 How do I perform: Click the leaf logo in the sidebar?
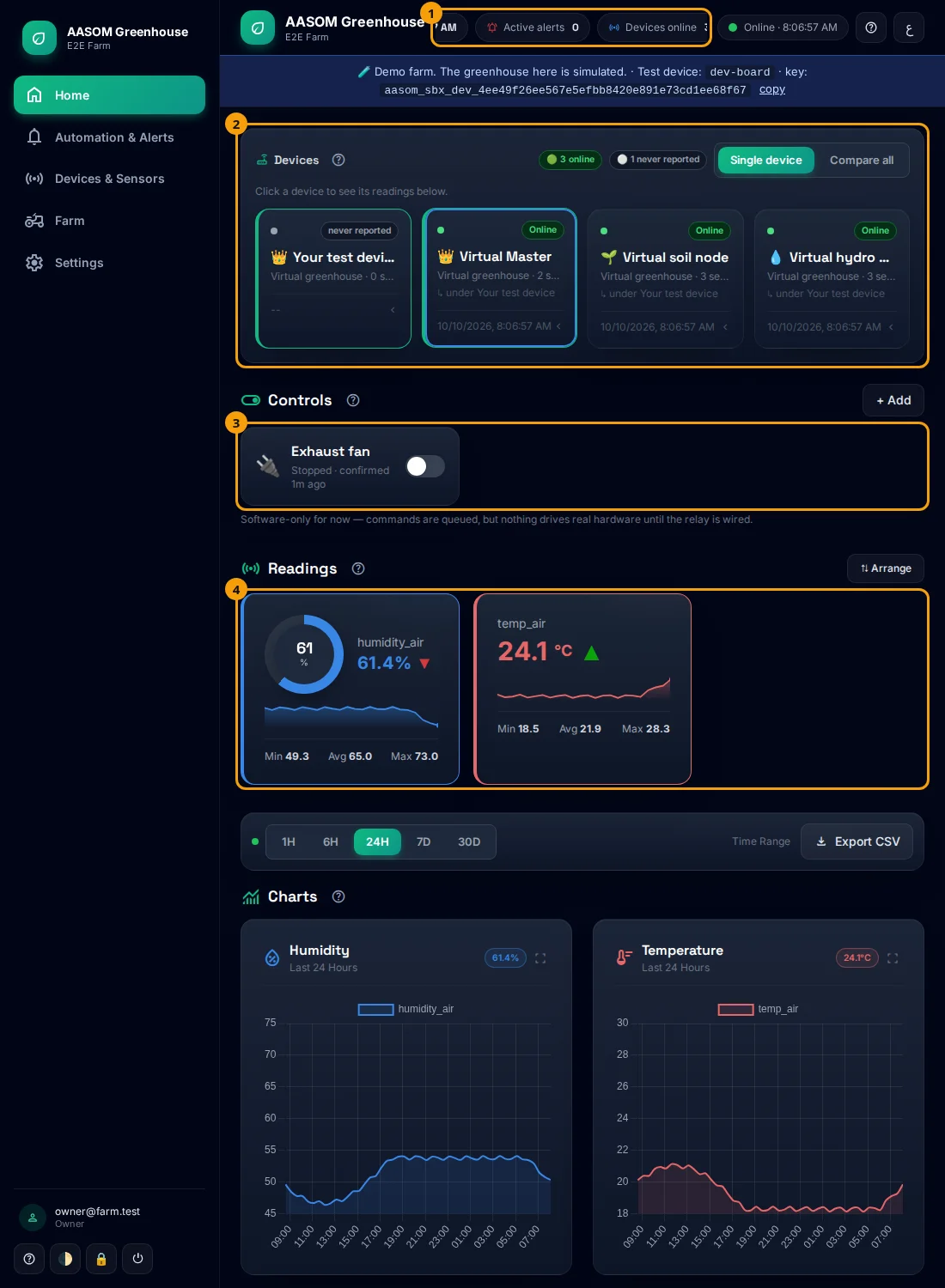(39, 38)
